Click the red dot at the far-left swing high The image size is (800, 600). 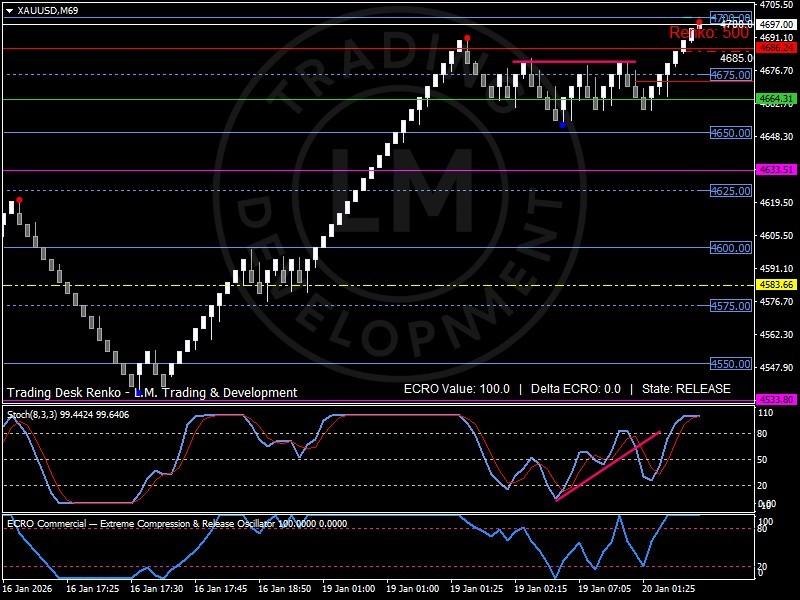coord(19,200)
